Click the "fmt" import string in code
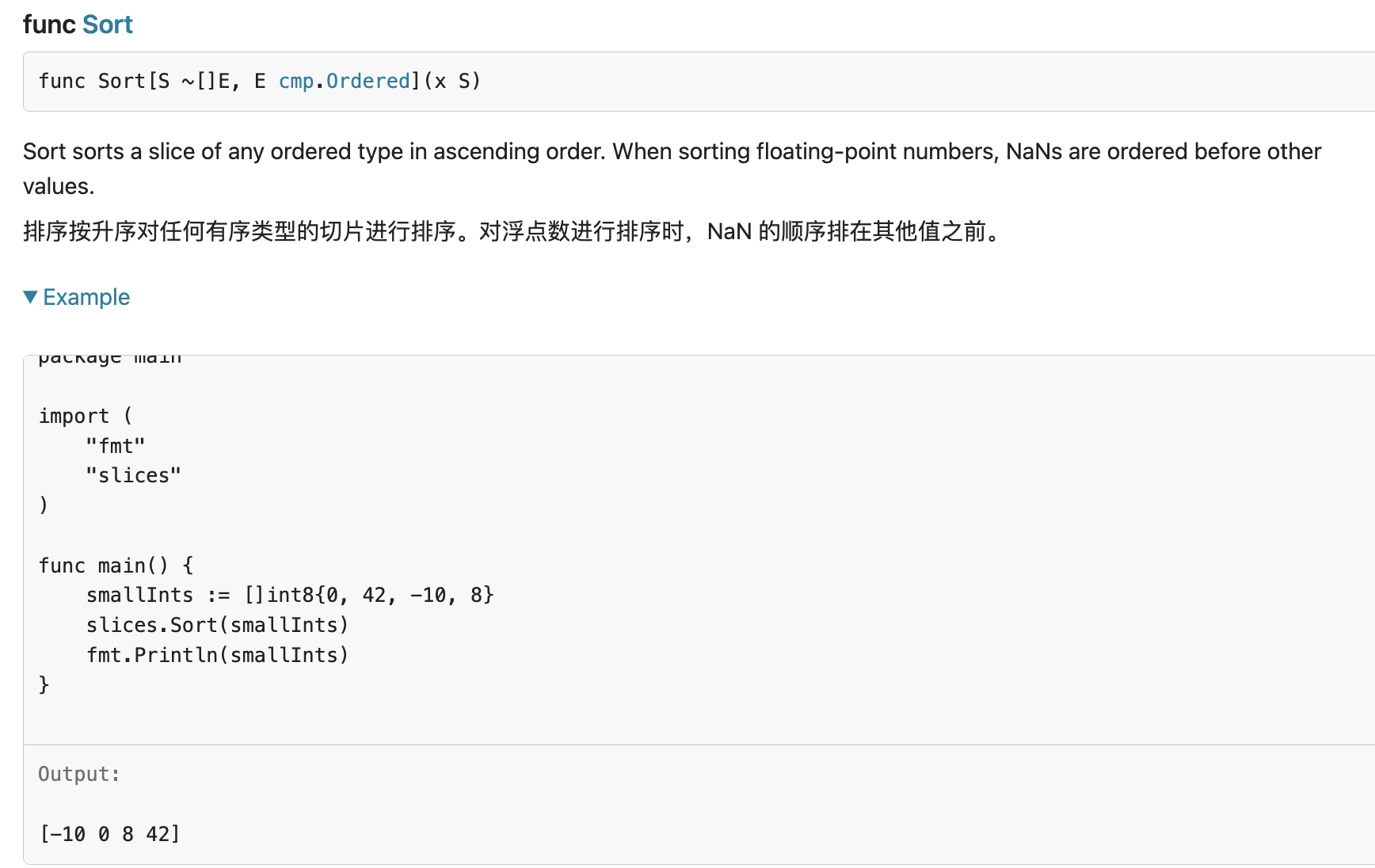 click(116, 446)
